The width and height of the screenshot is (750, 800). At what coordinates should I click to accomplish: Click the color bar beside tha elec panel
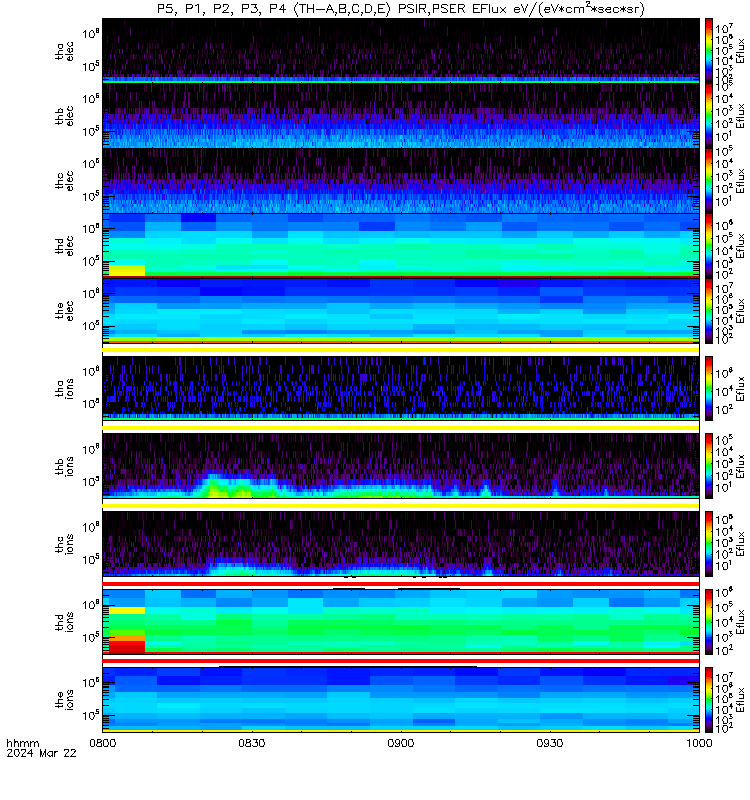point(709,51)
